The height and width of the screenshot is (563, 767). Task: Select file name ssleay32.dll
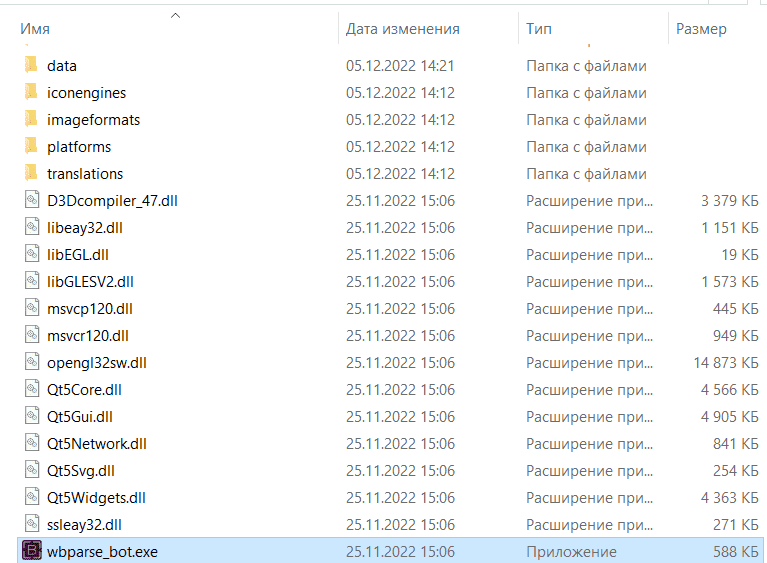click(84, 525)
